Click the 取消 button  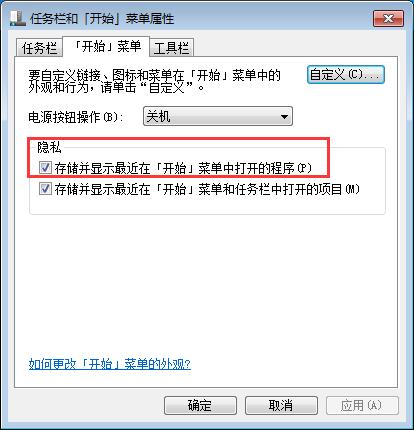click(x=281, y=405)
